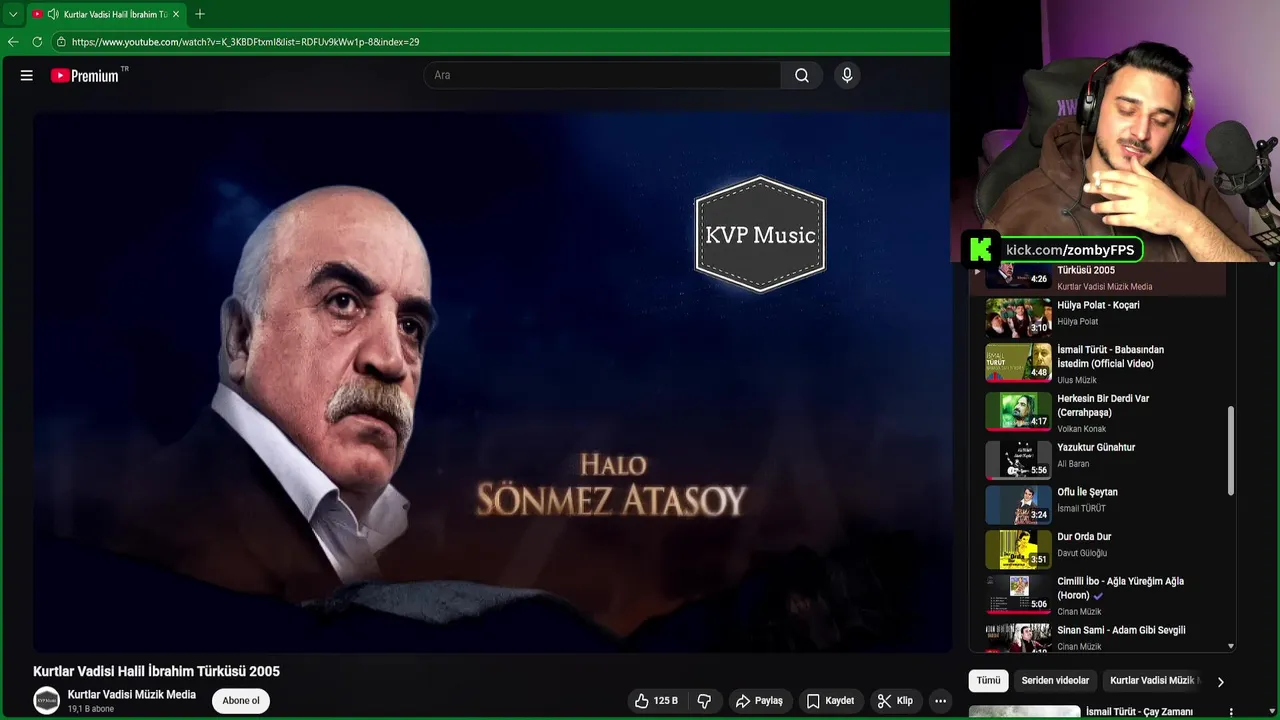The height and width of the screenshot is (720, 1280).
Task: Open the tab search dropdown arrow
Action: click(x=13, y=14)
